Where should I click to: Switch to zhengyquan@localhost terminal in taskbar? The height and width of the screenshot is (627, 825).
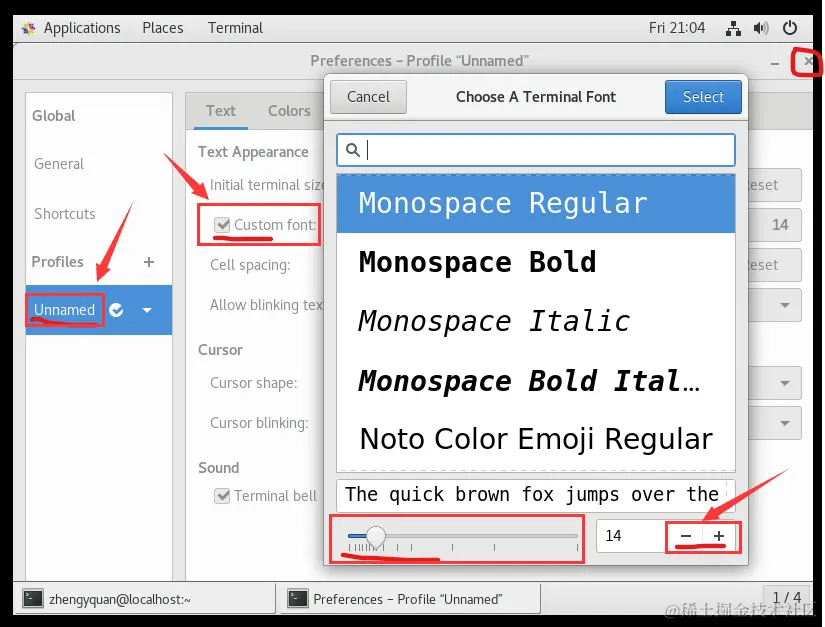click(145, 599)
